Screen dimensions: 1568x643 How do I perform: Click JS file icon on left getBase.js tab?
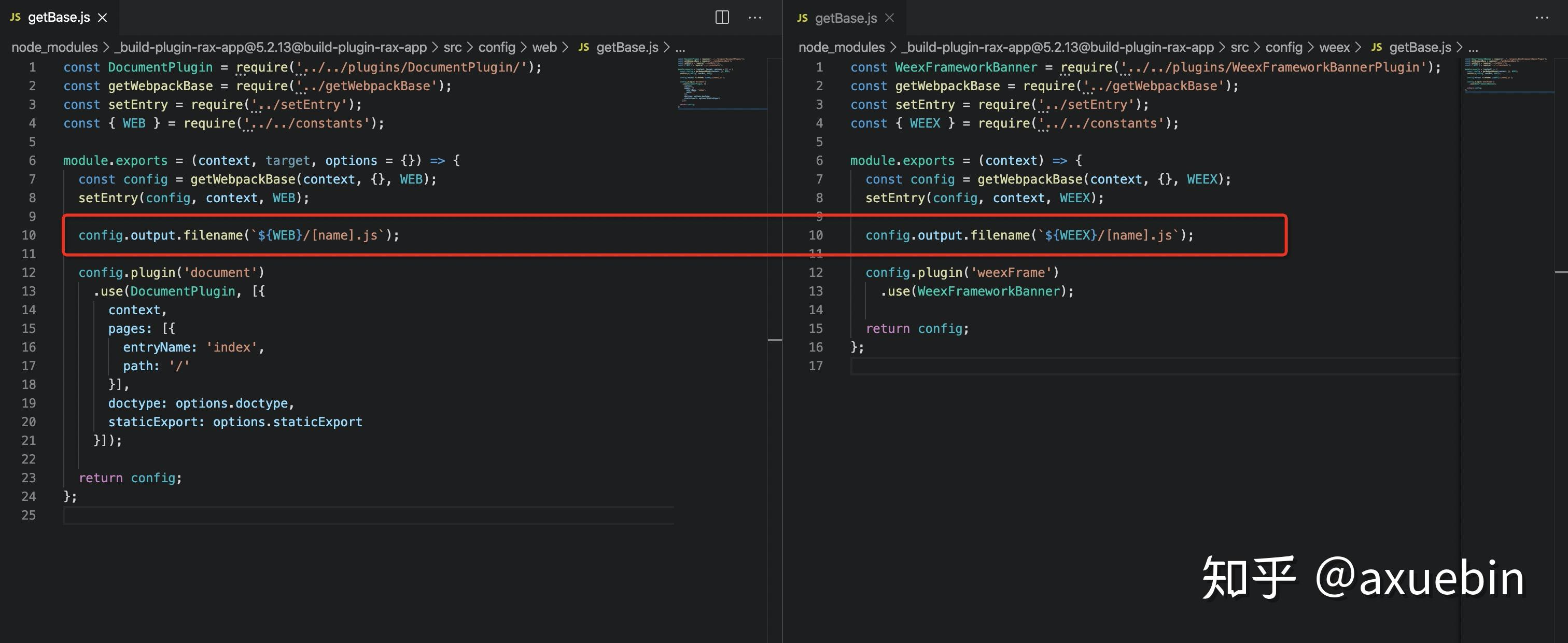[16, 18]
